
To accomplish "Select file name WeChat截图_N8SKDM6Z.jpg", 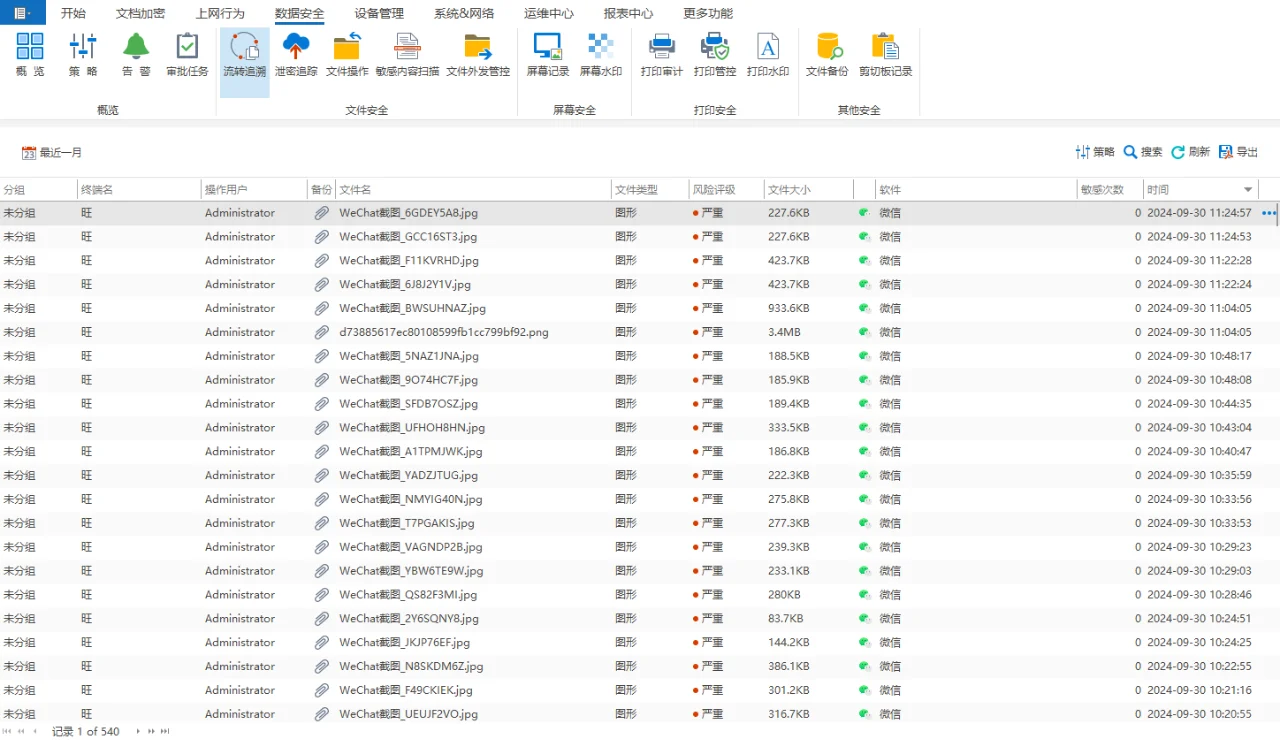I will click(411, 666).
